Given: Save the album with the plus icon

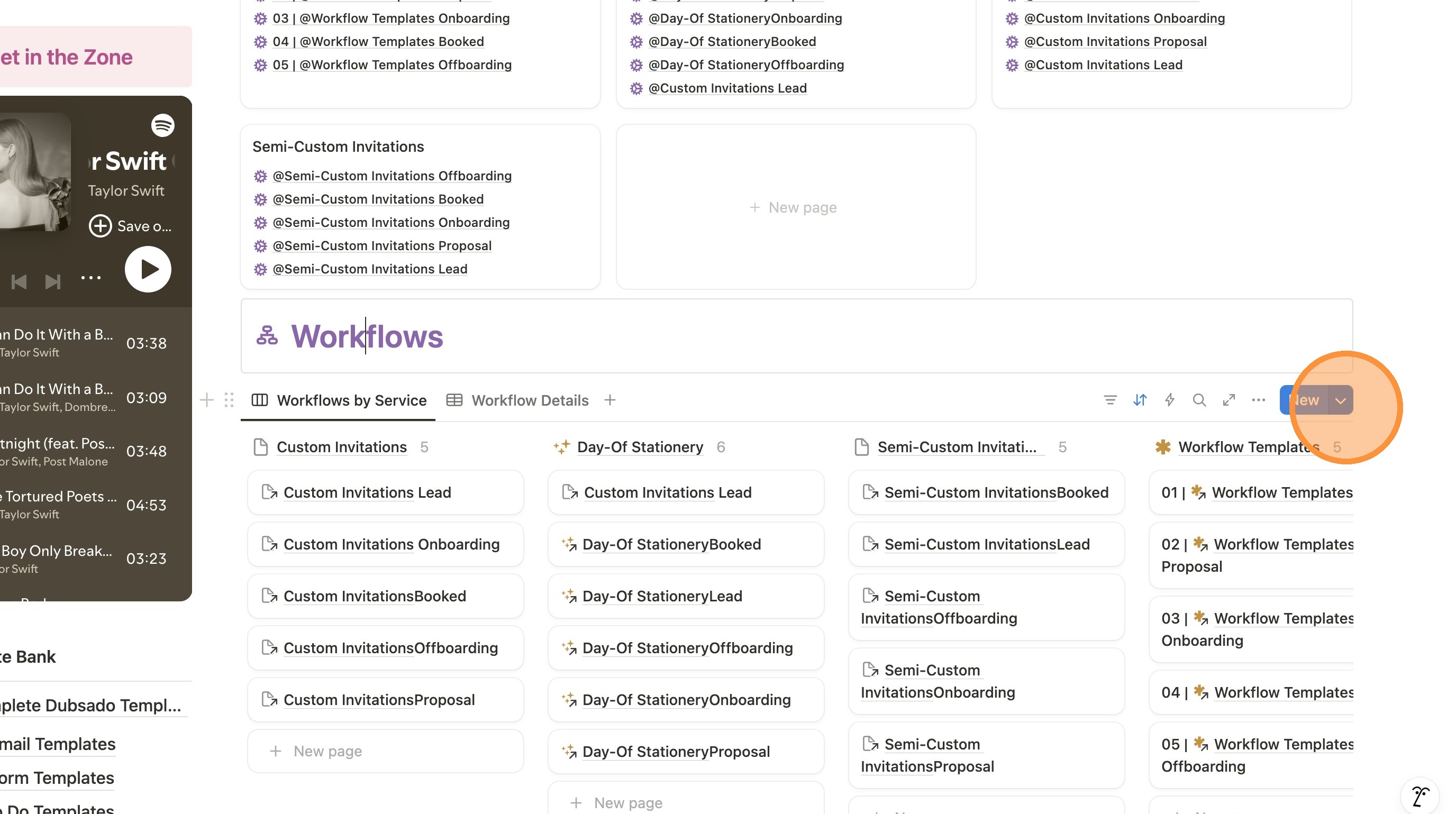Looking at the screenshot, I should click(100, 226).
